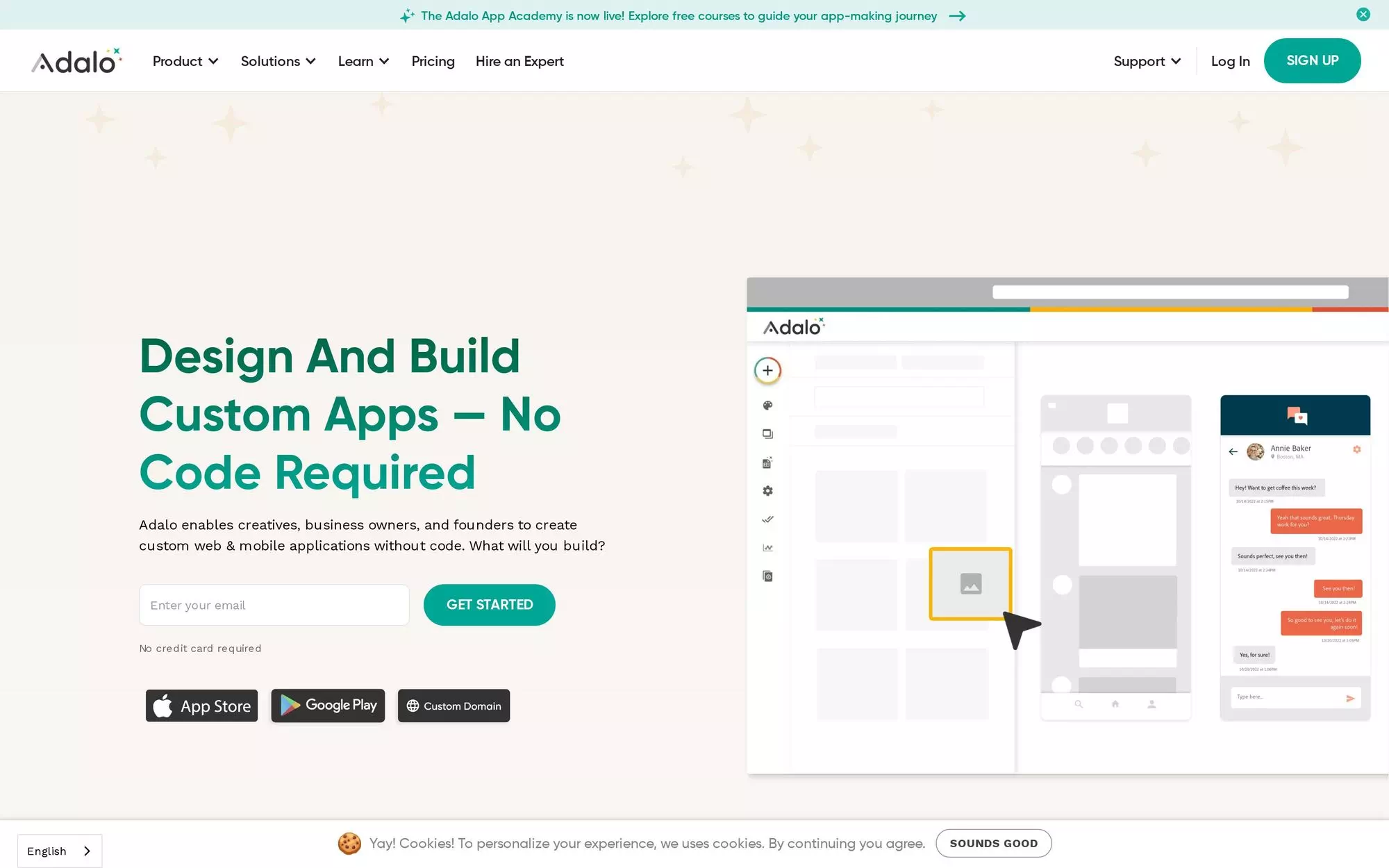Click the GET STARTED button
This screenshot has width=1389, height=868.
489,605
